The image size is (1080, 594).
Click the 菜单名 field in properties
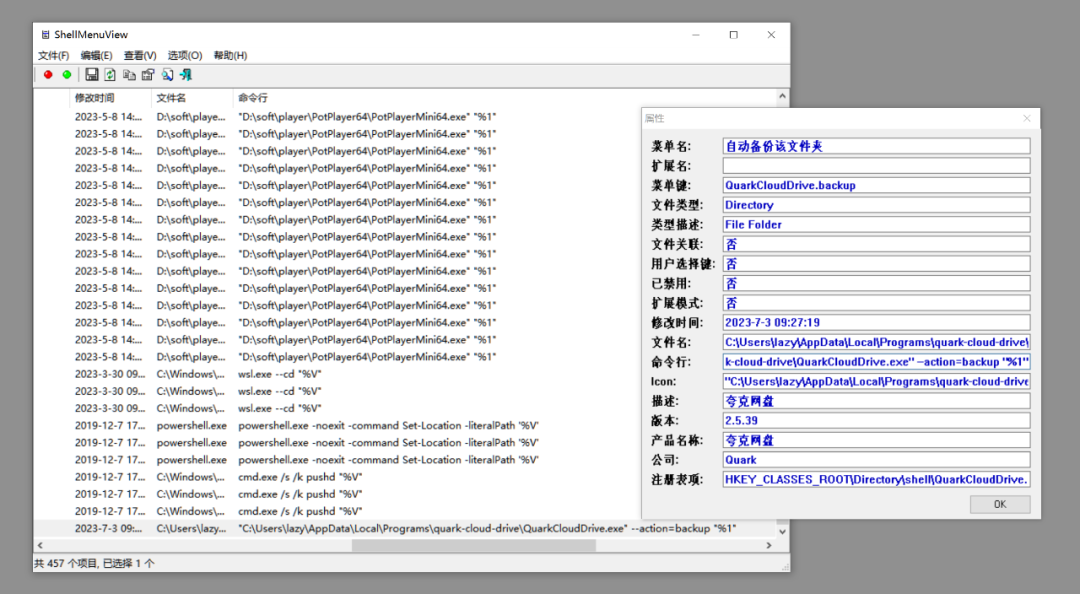point(876,146)
